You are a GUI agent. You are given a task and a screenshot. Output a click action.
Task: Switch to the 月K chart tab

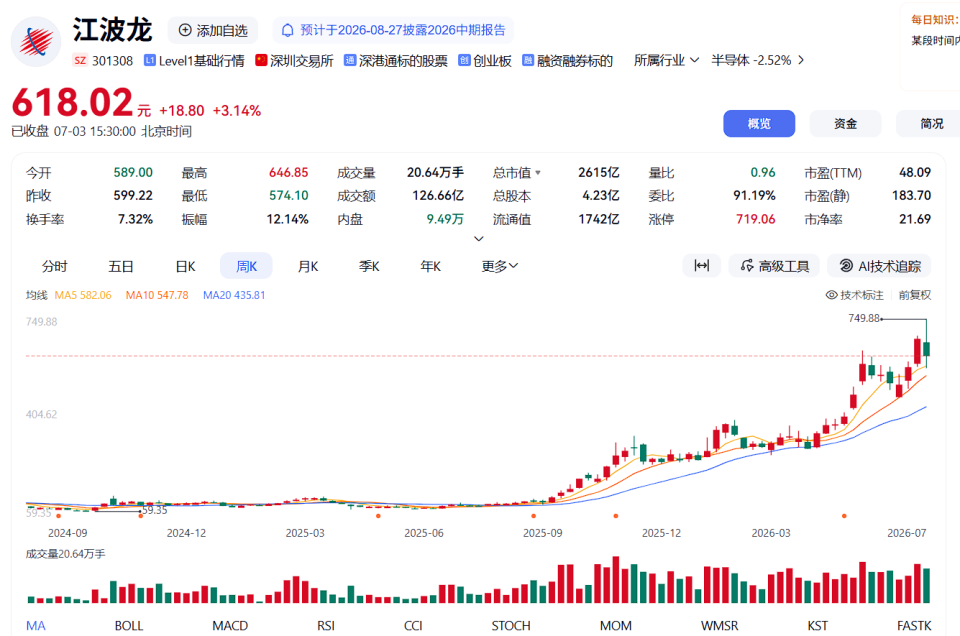click(308, 266)
